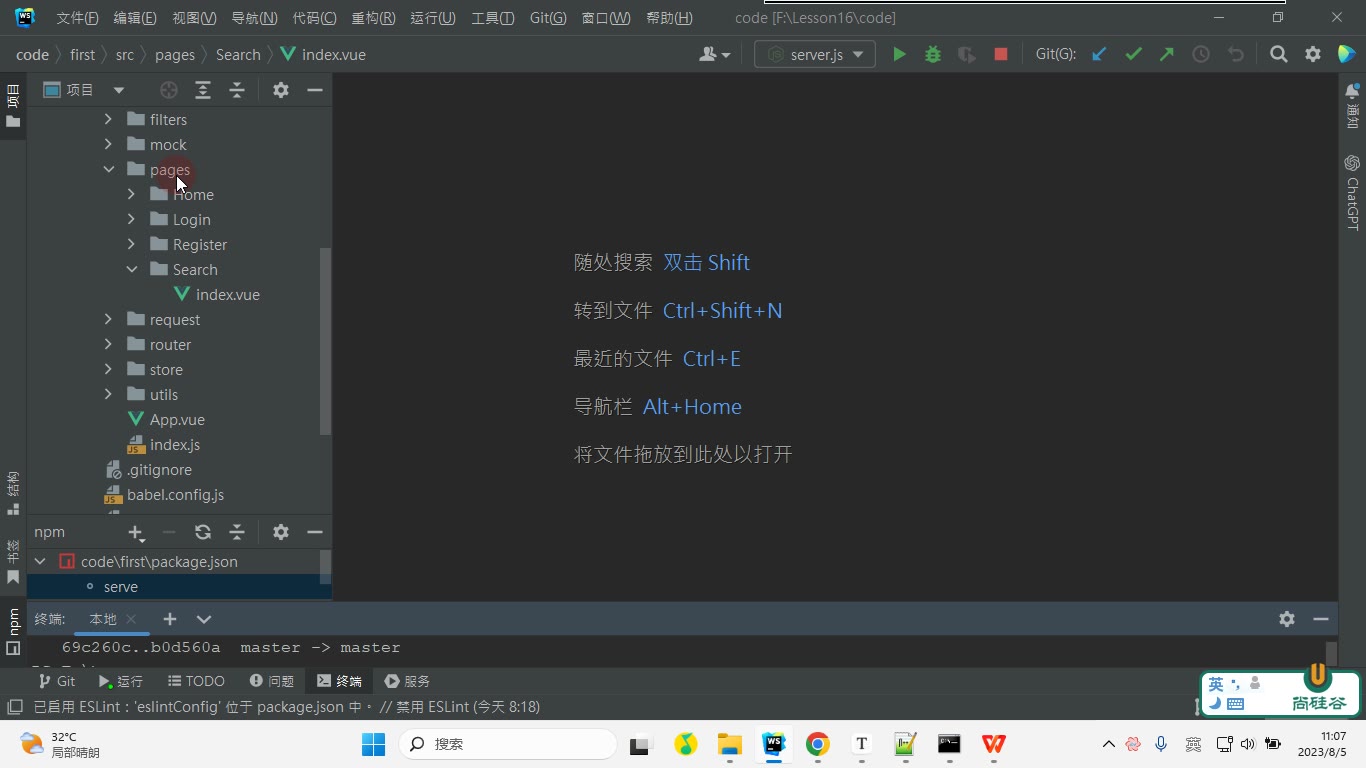The width and height of the screenshot is (1366, 768).
Task: Collapse the Search folder in tree
Action: pos(132,269)
